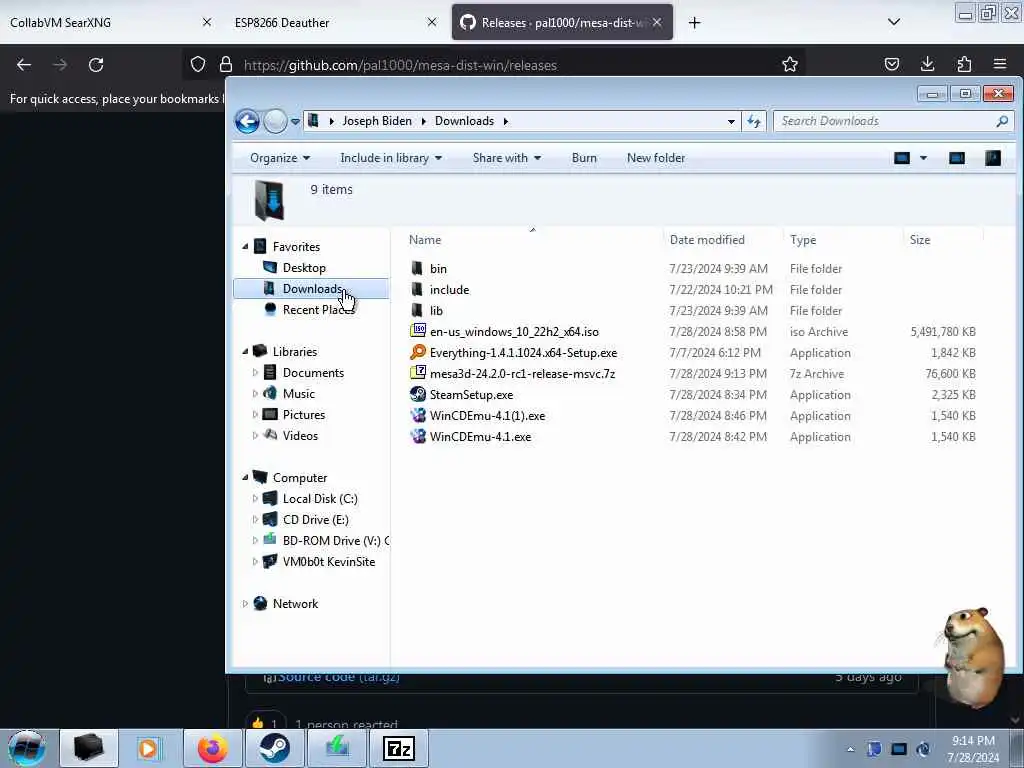
Task: Click Downloads in breadcrumb path
Action: pyautogui.click(x=464, y=121)
